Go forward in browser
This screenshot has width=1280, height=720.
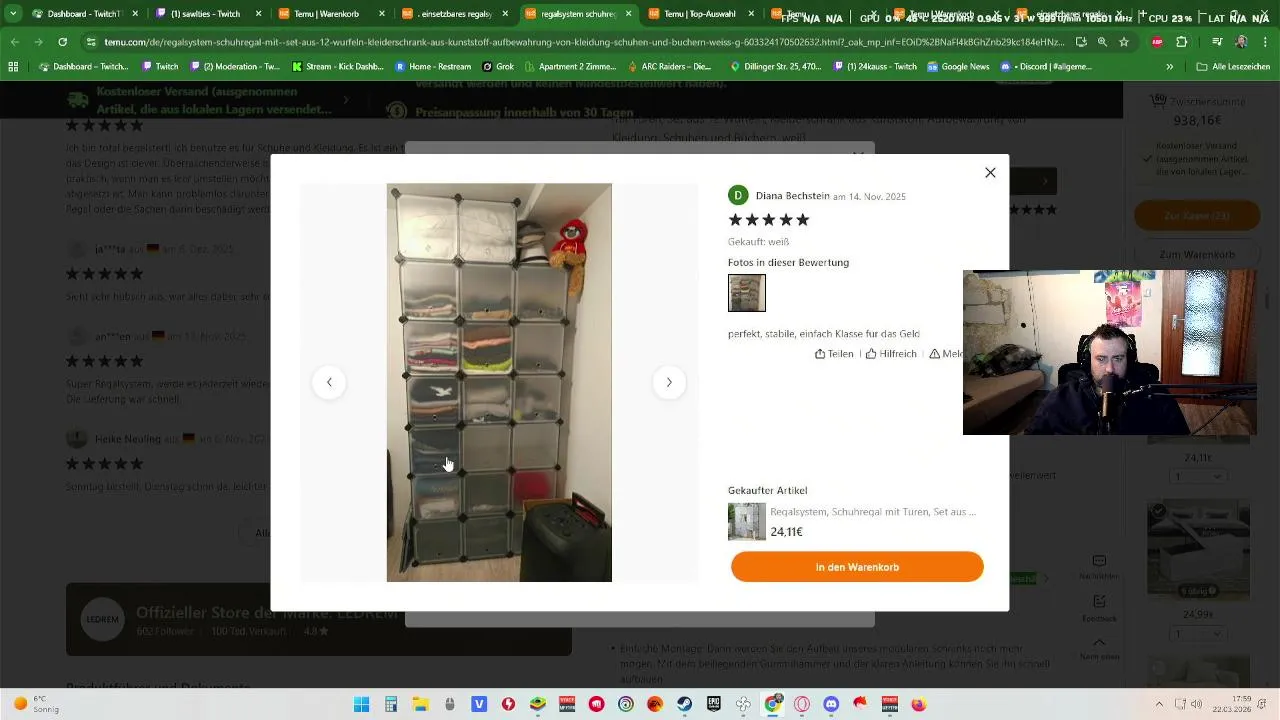[x=38, y=42]
